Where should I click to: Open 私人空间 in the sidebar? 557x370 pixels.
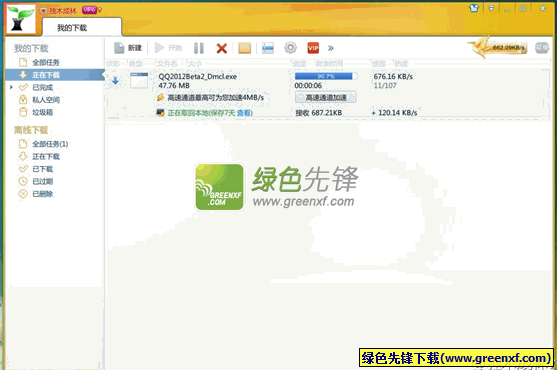[46, 100]
